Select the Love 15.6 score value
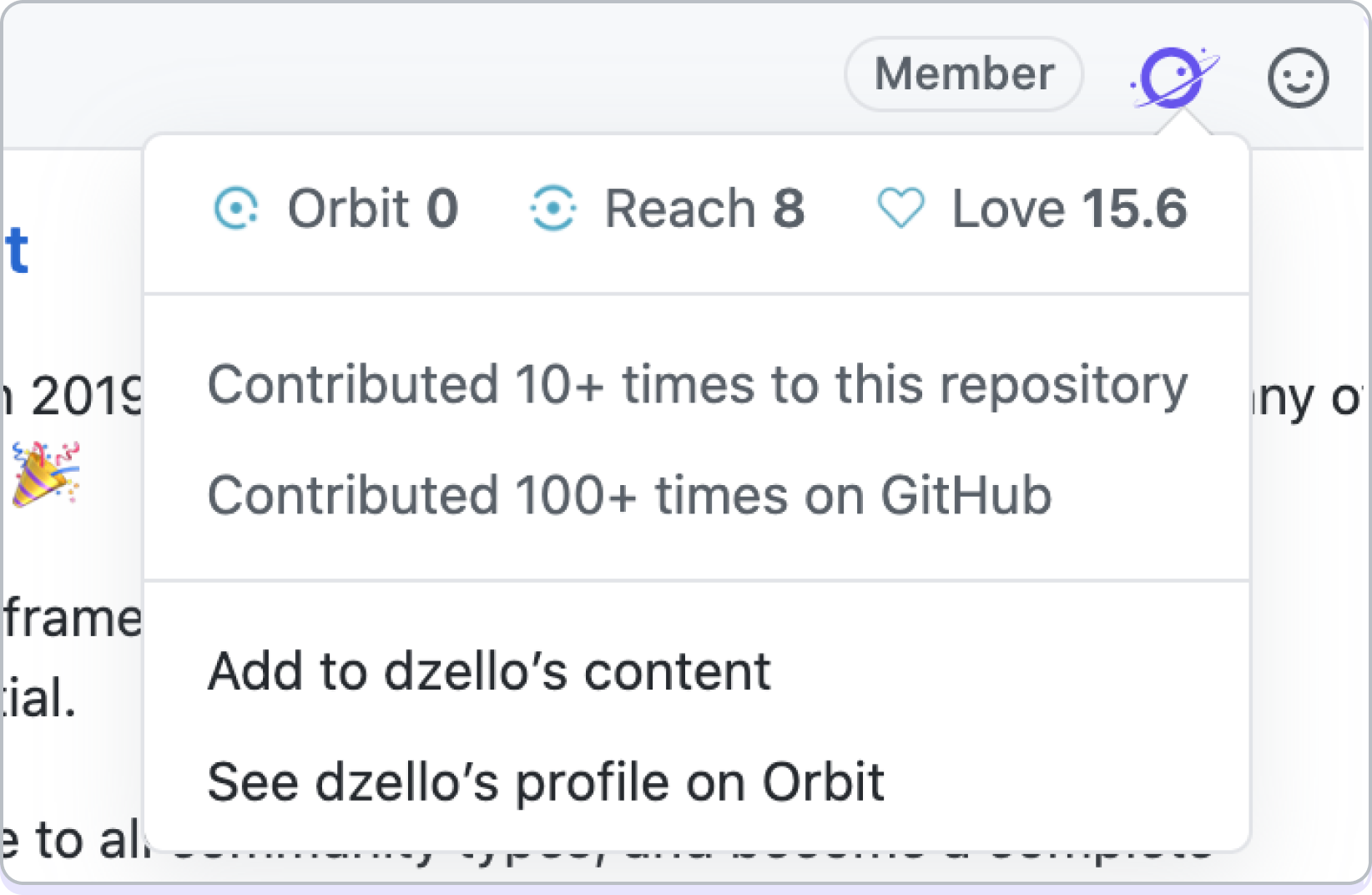This screenshot has height=895, width=1372. pos(1134,208)
